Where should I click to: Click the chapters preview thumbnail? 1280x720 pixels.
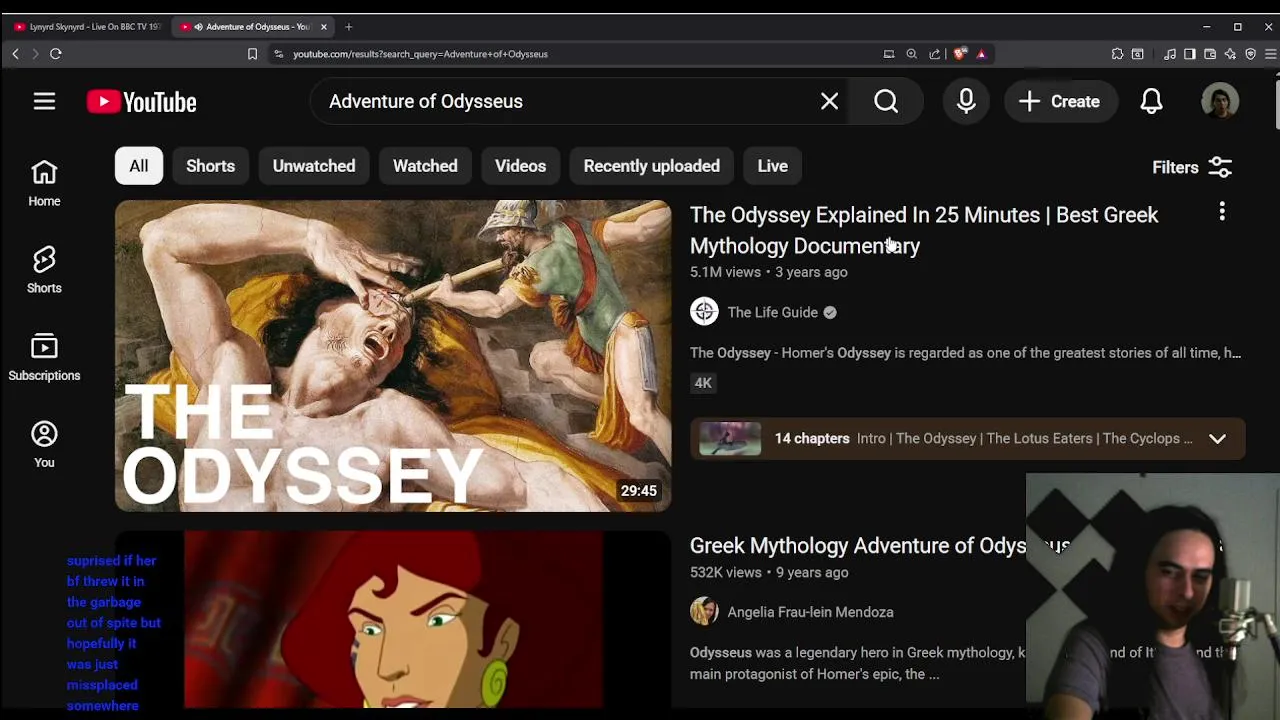(x=730, y=439)
